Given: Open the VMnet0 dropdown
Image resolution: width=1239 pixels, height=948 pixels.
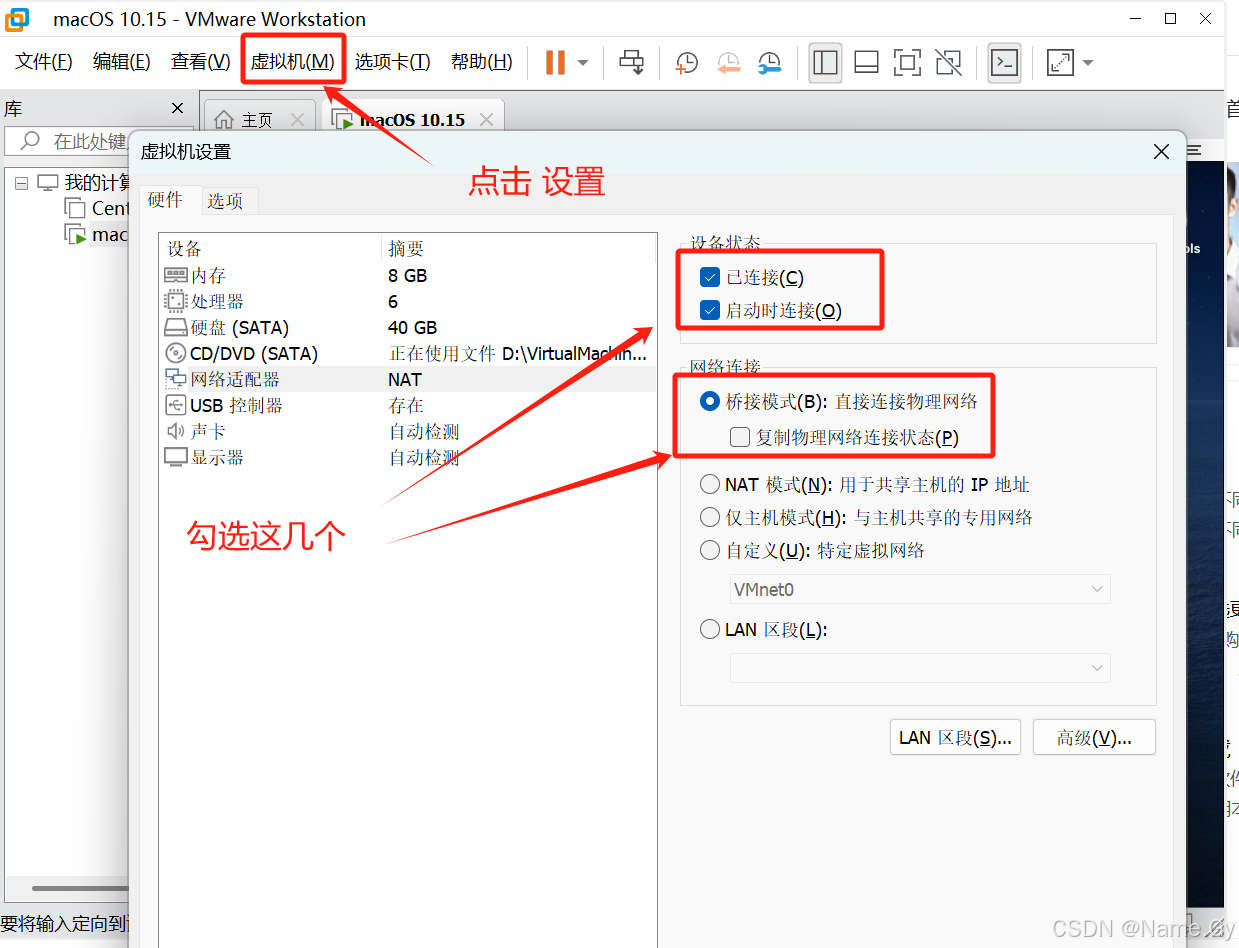Looking at the screenshot, I should coord(920,589).
